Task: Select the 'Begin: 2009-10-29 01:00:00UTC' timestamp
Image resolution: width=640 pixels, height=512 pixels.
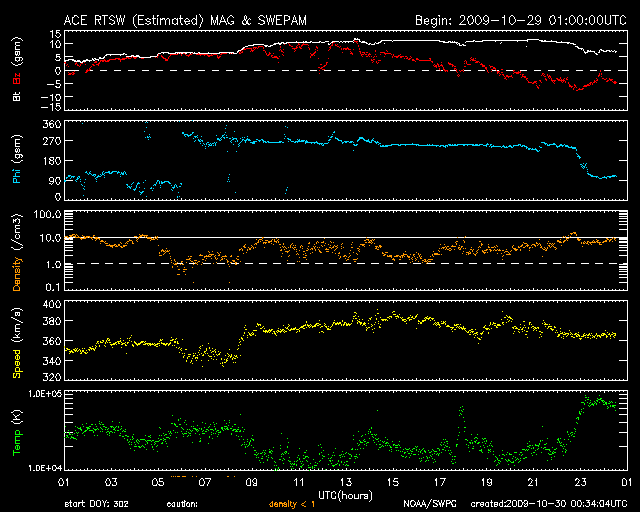Action: coord(521,20)
